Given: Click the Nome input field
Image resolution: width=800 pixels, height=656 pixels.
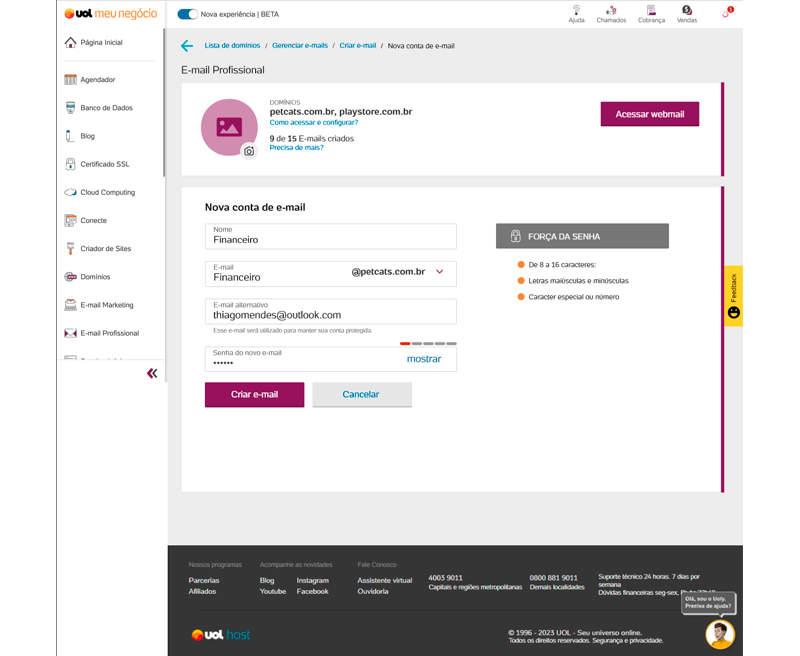Looking at the screenshot, I should click(331, 236).
